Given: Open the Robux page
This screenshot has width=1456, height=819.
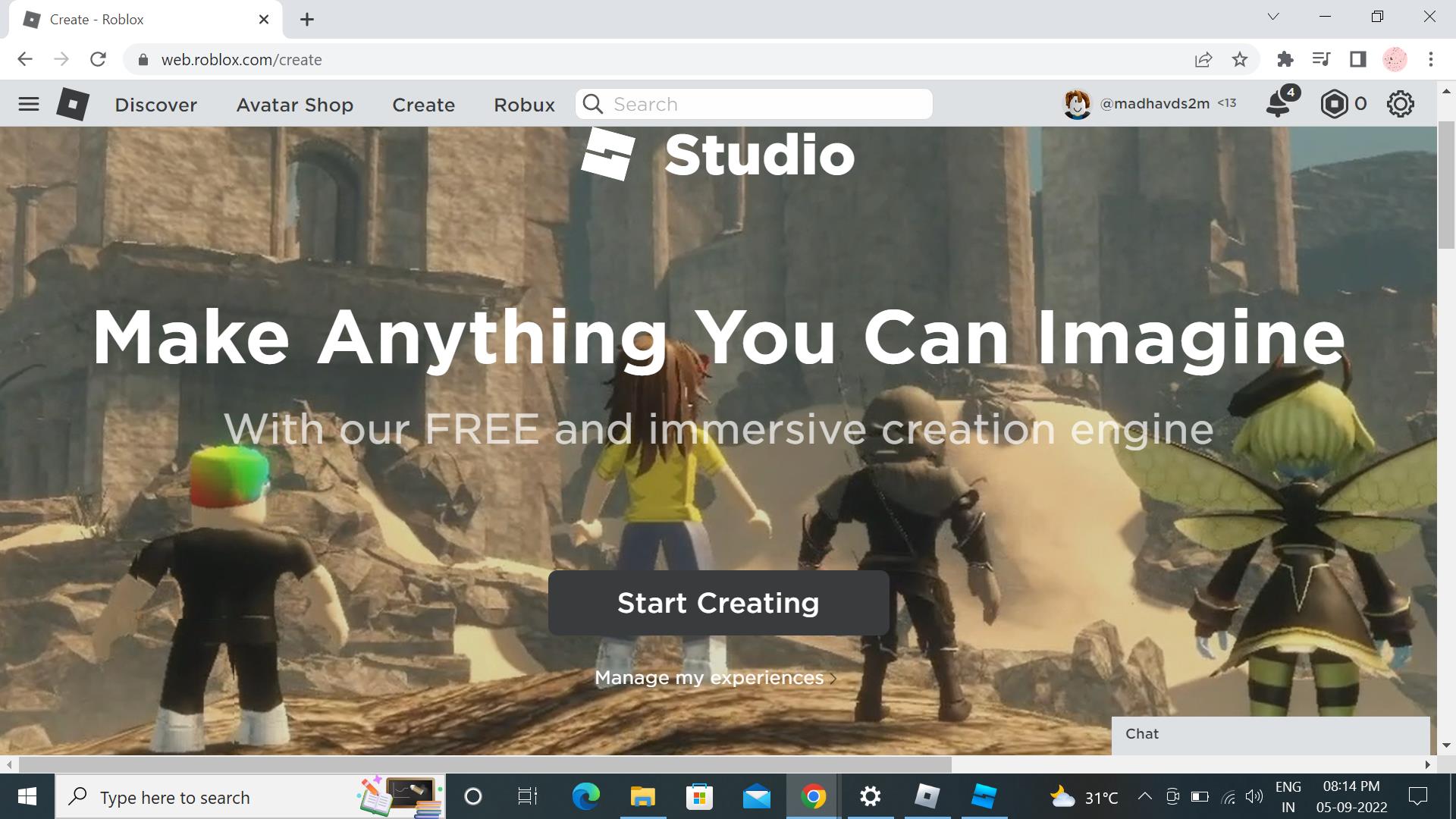Looking at the screenshot, I should pyautogui.click(x=524, y=105).
